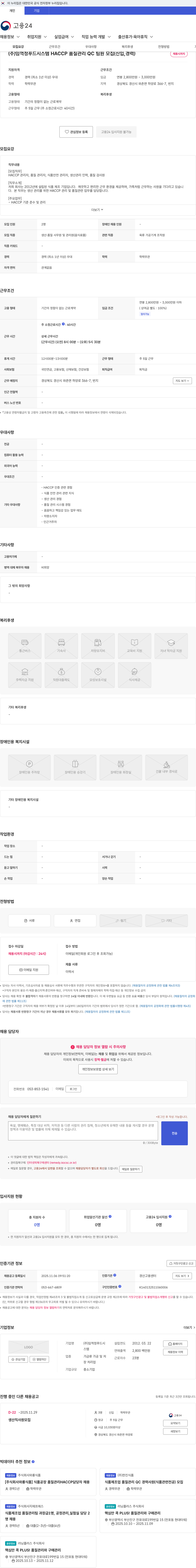The width and height of the screenshot is (196, 1568).
Task: Jump to the 전형방법 section tab
Action: pos(164,47)
